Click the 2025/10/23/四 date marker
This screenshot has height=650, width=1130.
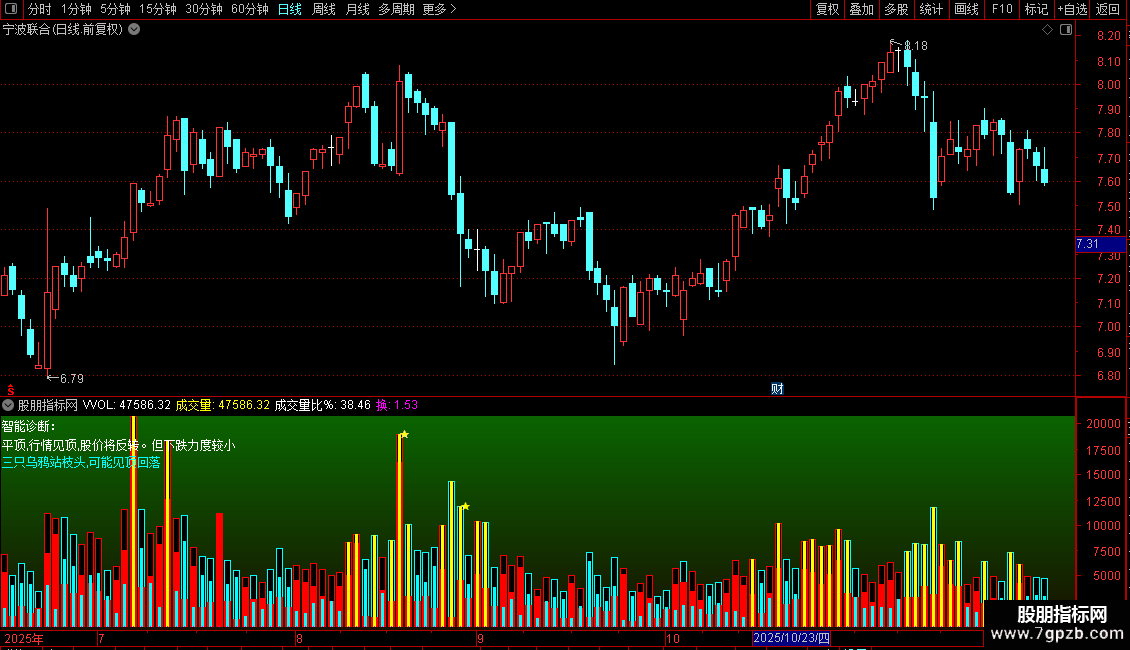point(791,638)
